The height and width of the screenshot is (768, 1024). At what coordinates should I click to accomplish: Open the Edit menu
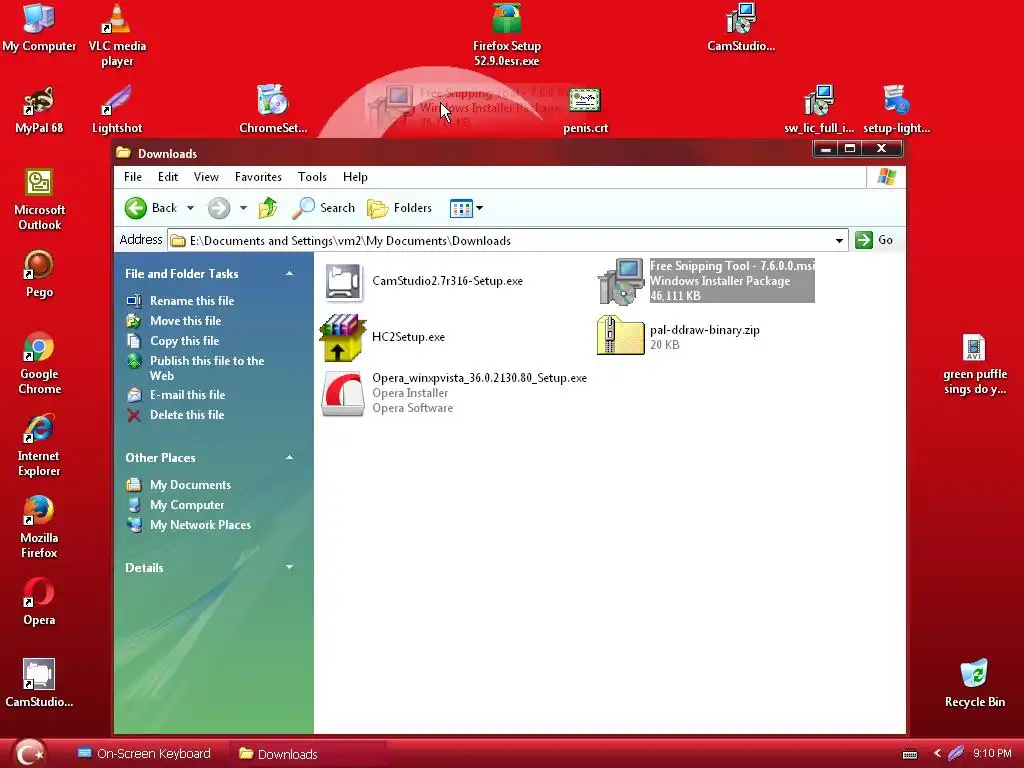click(x=168, y=177)
